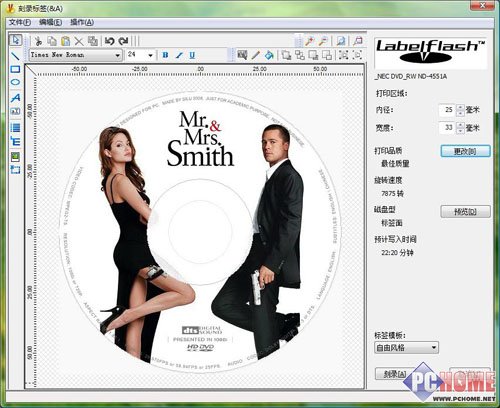
Task: Delete selection with the X icon
Action: (x=79, y=41)
